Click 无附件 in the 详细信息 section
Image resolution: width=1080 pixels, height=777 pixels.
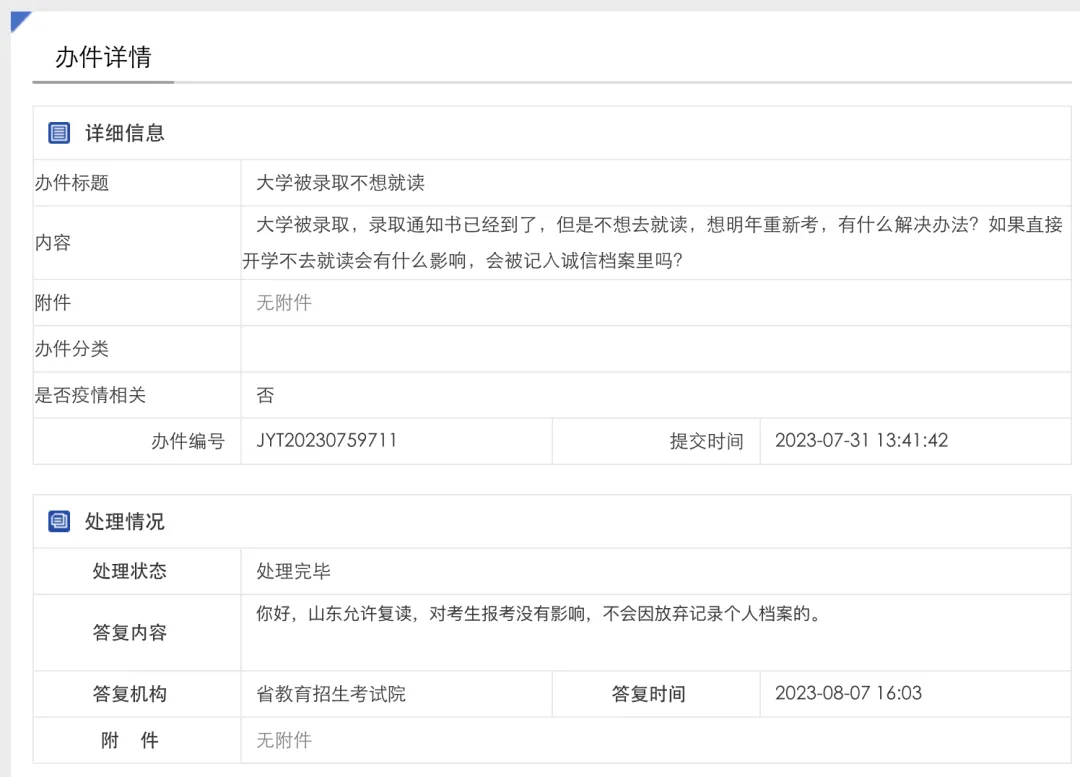pyautogui.click(x=284, y=302)
